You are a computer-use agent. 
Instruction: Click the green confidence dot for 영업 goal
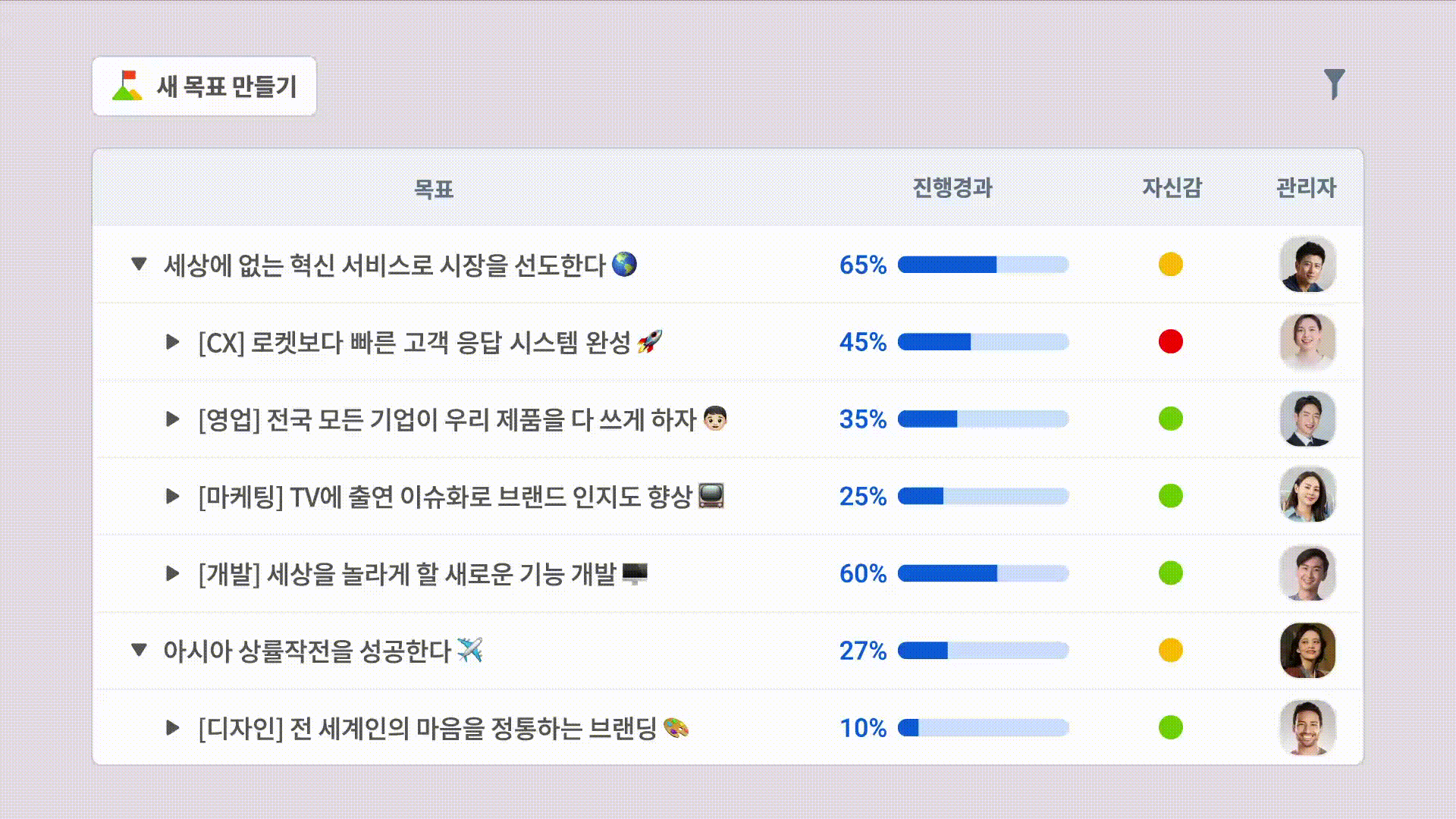point(1170,419)
